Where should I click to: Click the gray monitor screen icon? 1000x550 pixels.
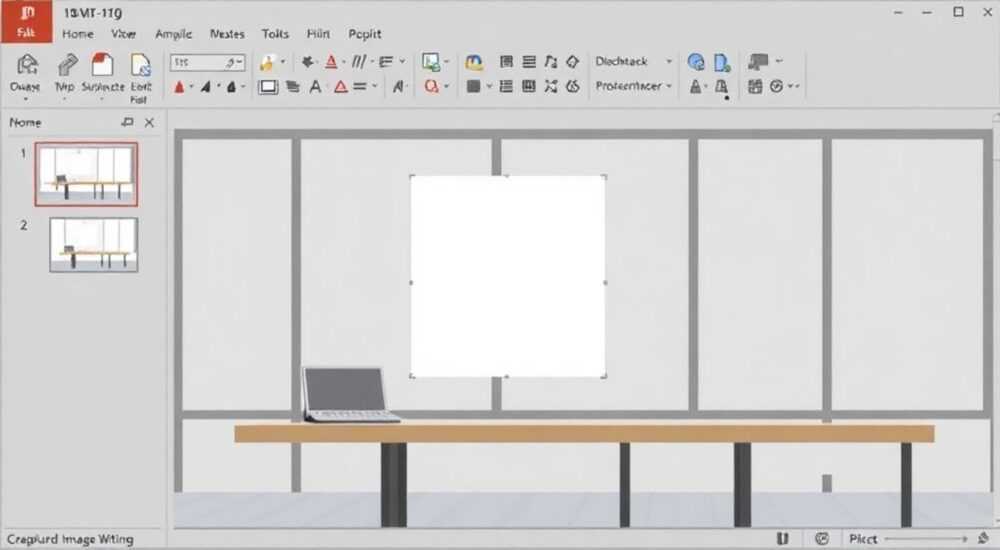click(x=758, y=62)
